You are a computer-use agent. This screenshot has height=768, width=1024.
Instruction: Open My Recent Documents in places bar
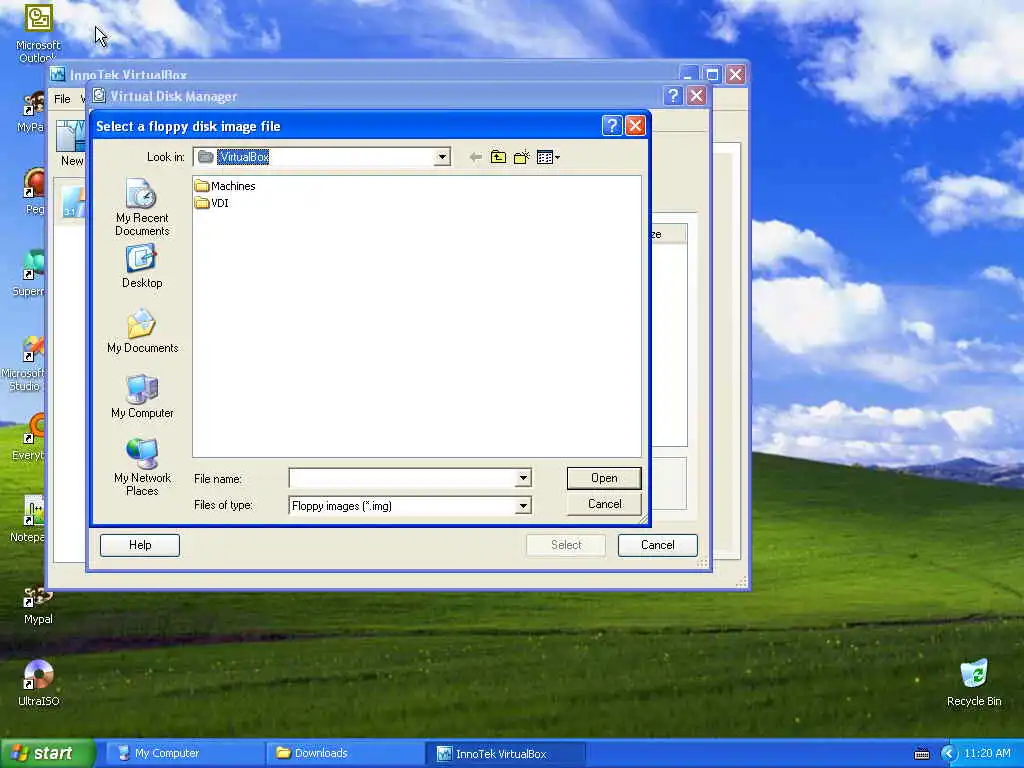tap(142, 207)
